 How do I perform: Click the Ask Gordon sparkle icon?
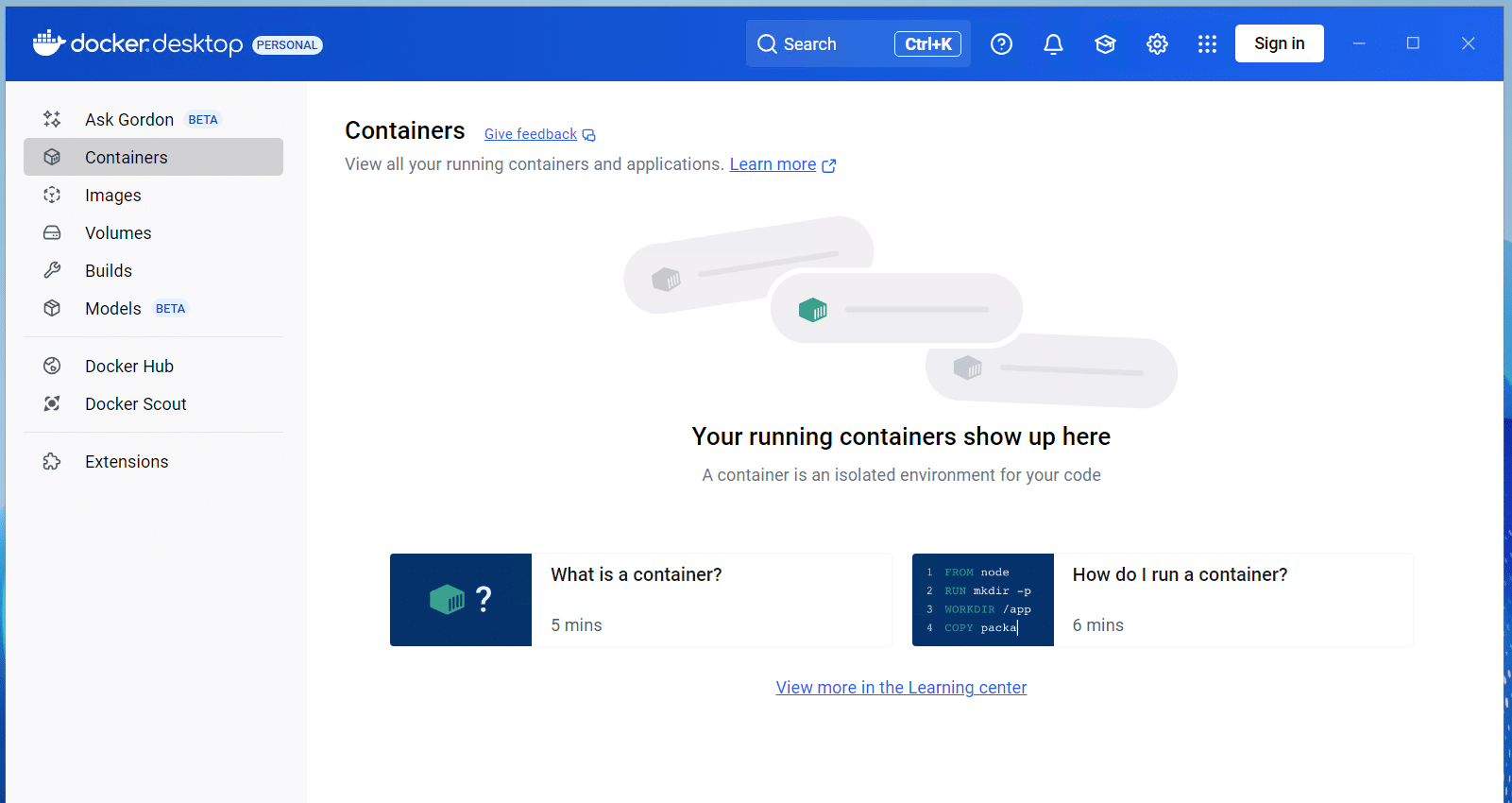[x=52, y=119]
